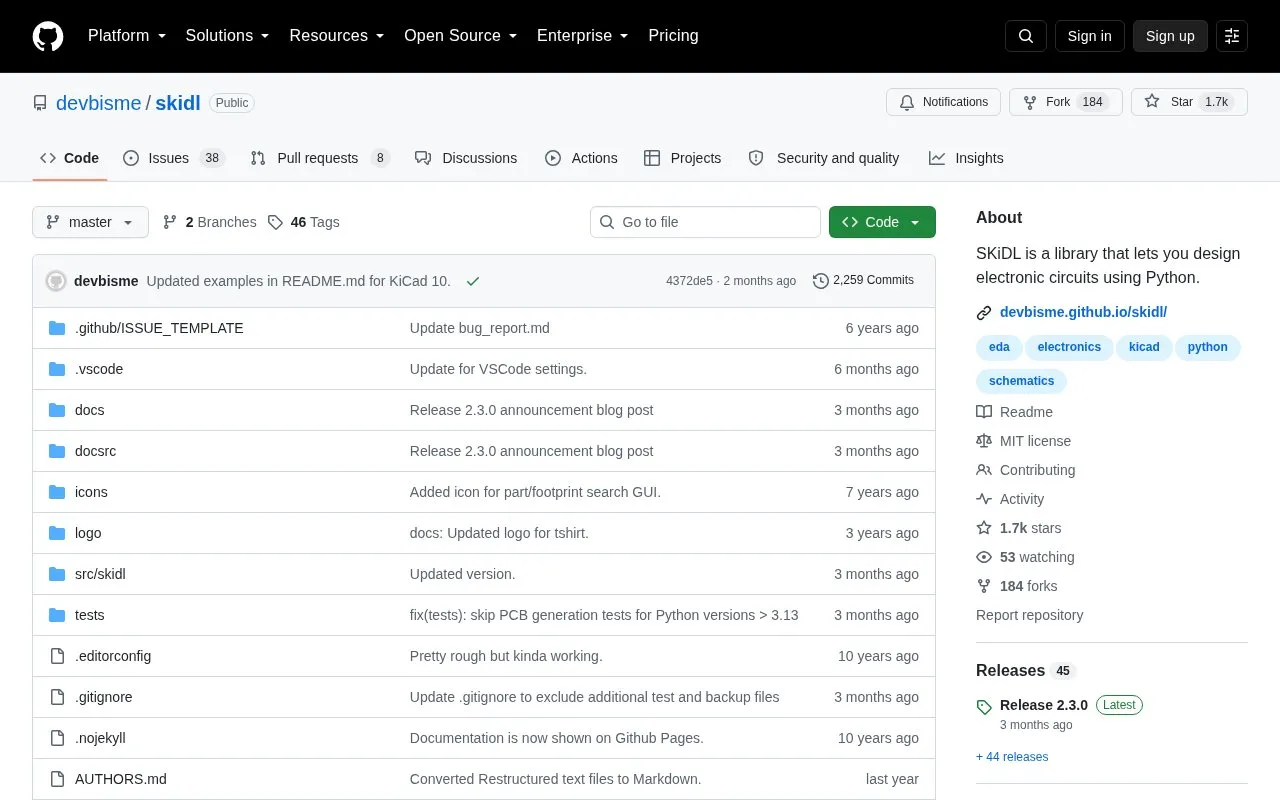
Task: Open the .nojekyll file
Action: 100,738
